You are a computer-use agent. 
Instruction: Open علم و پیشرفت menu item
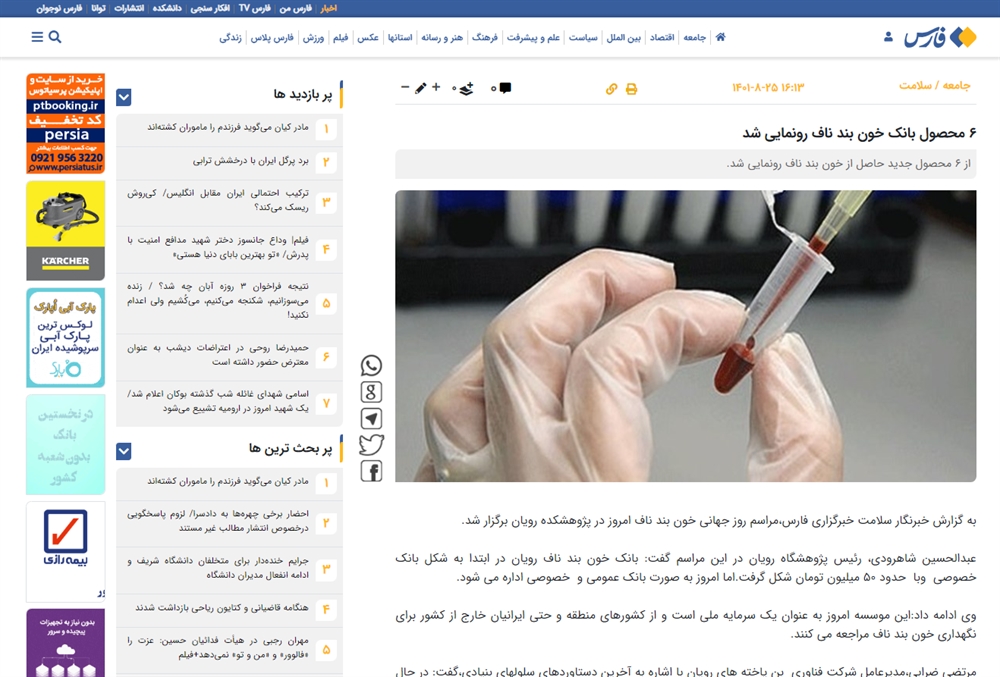[x=533, y=38]
